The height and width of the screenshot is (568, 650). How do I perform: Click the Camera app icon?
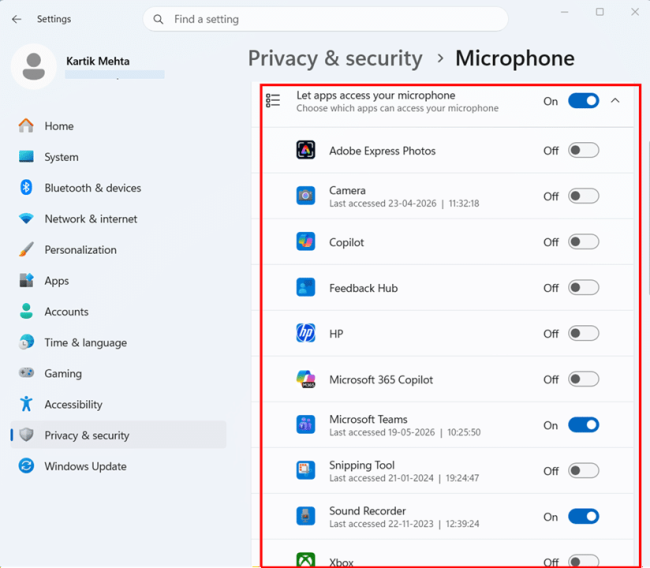pyautogui.click(x=306, y=196)
